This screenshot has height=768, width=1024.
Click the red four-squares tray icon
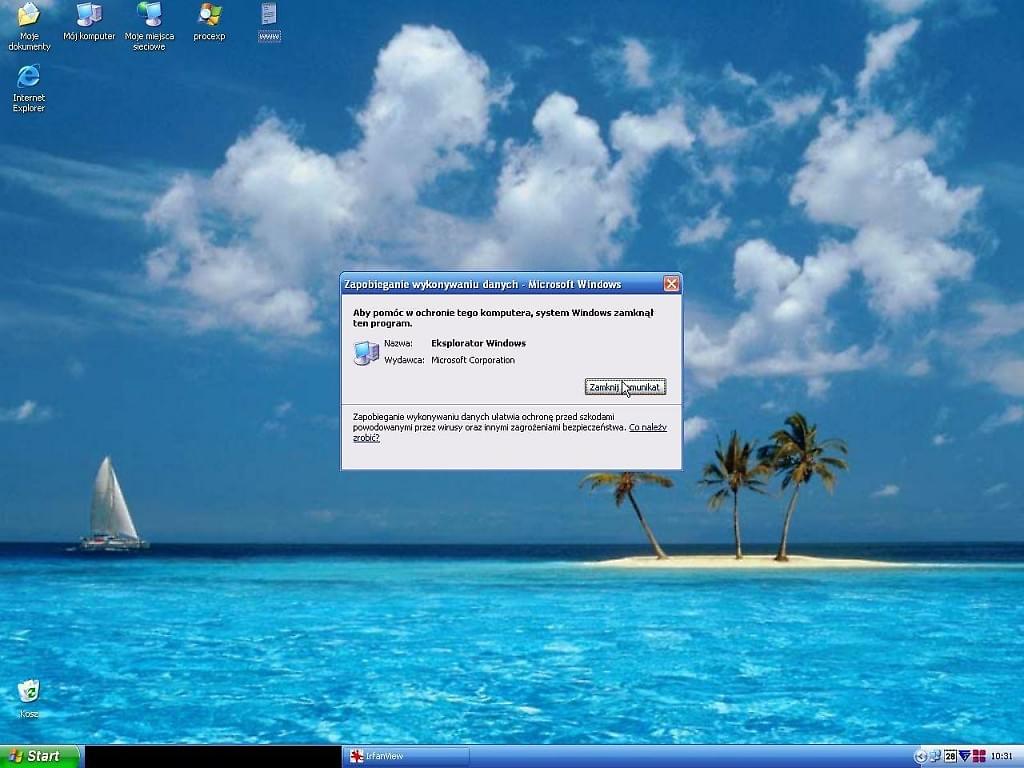(979, 756)
